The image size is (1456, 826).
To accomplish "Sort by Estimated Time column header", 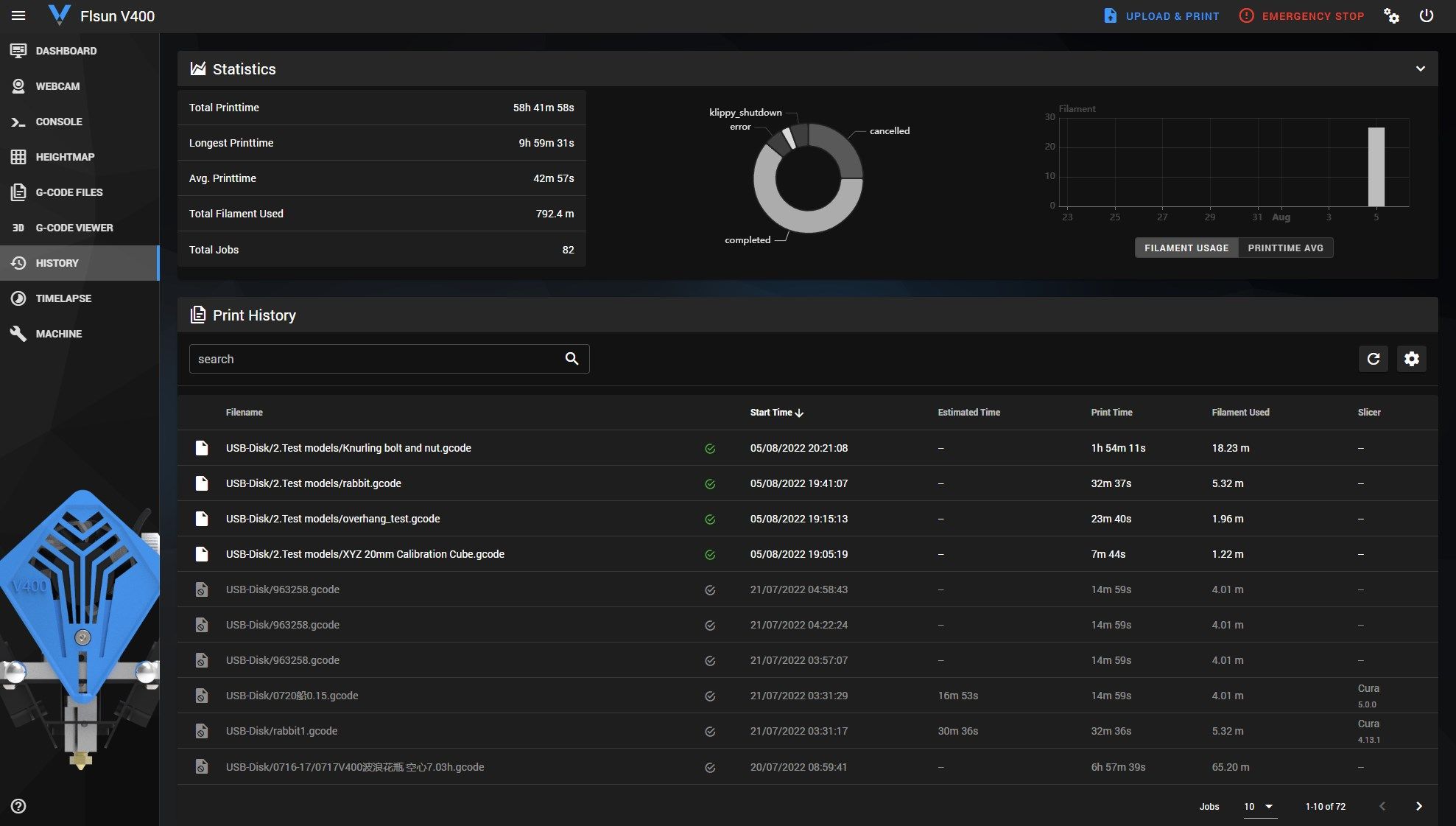I will tap(969, 413).
